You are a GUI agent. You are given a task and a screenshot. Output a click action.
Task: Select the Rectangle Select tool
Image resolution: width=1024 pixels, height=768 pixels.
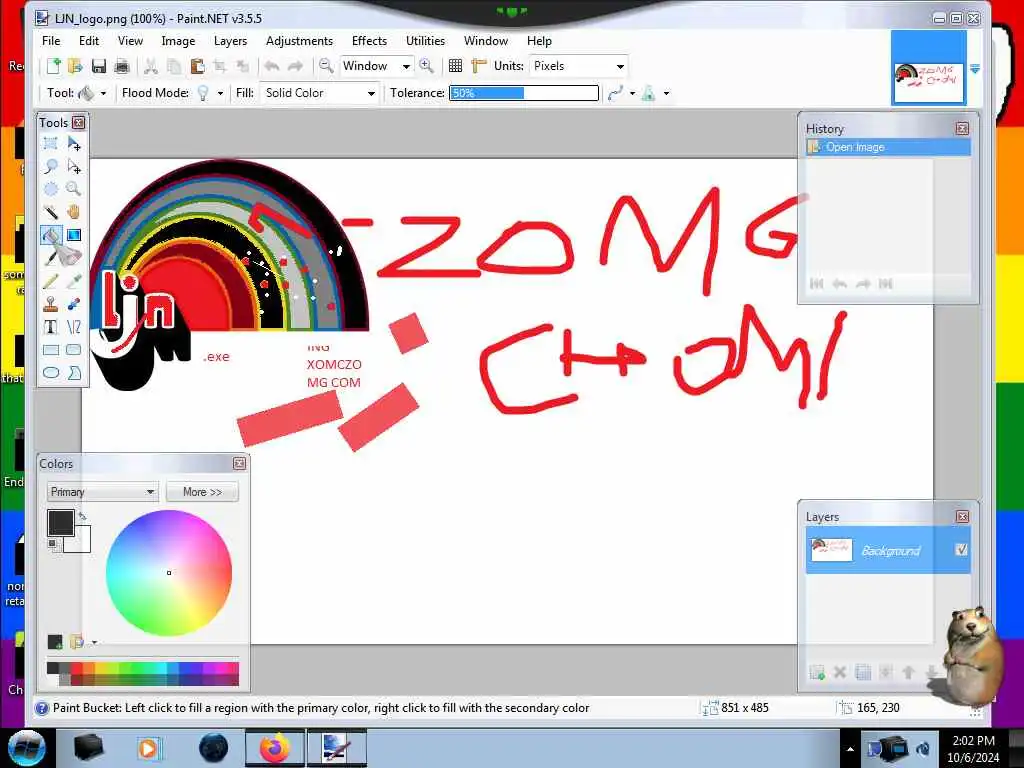point(50,144)
